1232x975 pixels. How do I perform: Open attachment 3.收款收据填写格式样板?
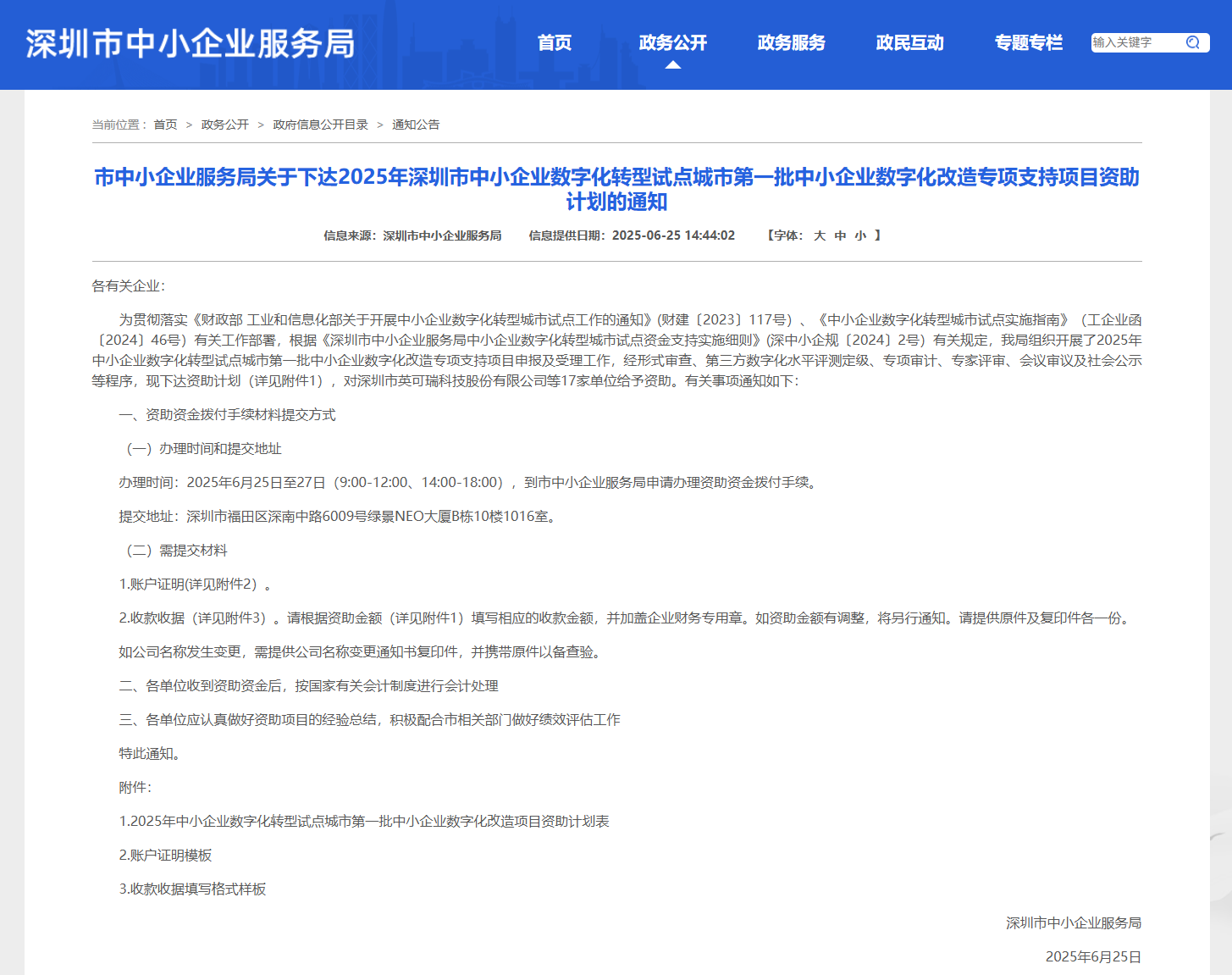[193, 889]
